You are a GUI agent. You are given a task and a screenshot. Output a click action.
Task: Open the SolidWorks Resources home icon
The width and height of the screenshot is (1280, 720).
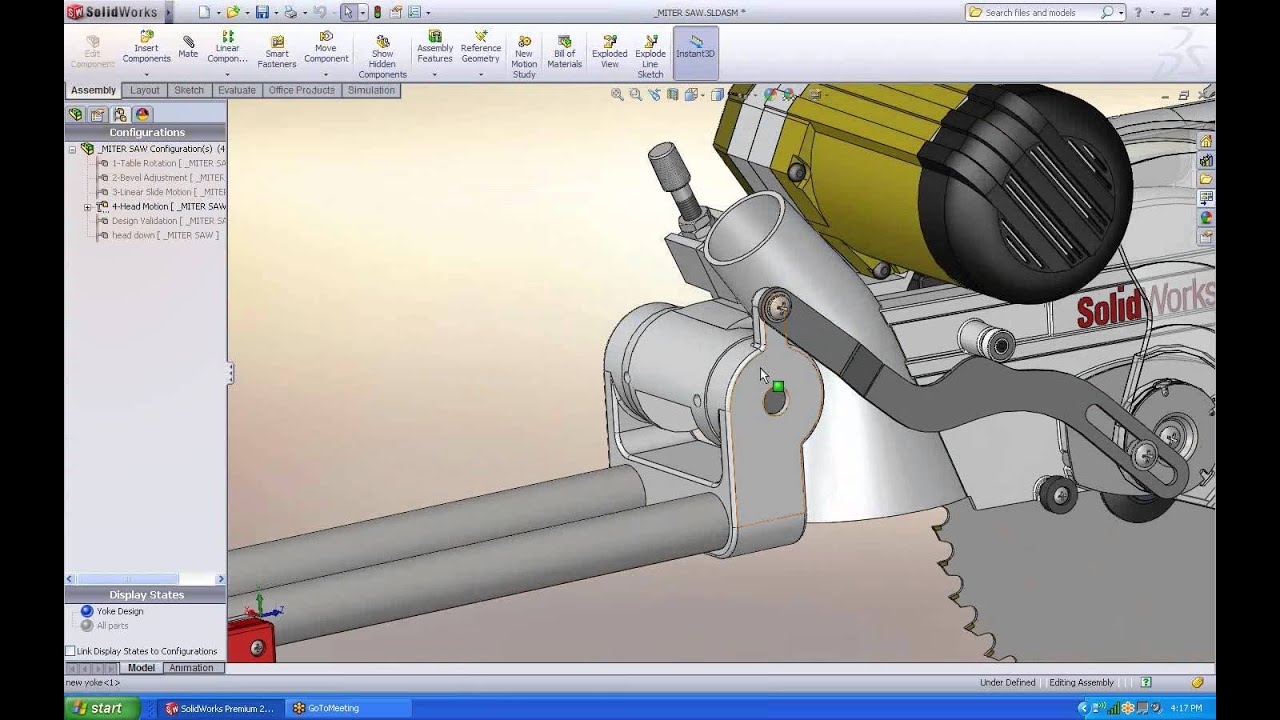pyautogui.click(x=1206, y=141)
